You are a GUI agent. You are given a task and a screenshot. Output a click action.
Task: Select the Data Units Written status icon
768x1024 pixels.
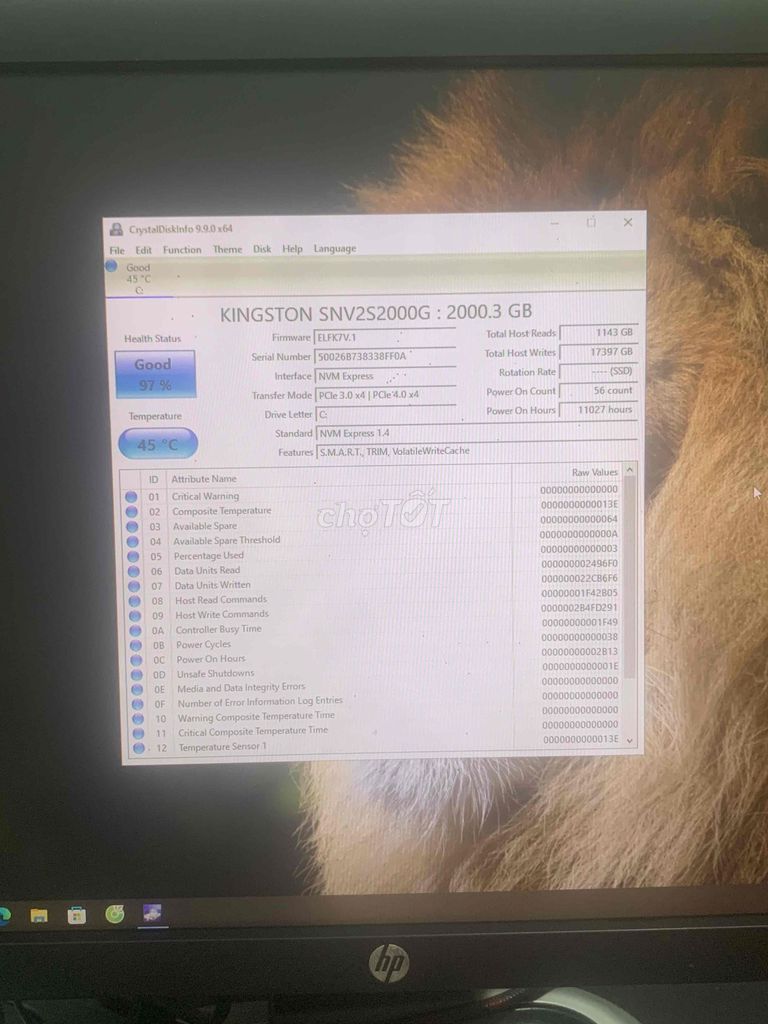134,586
